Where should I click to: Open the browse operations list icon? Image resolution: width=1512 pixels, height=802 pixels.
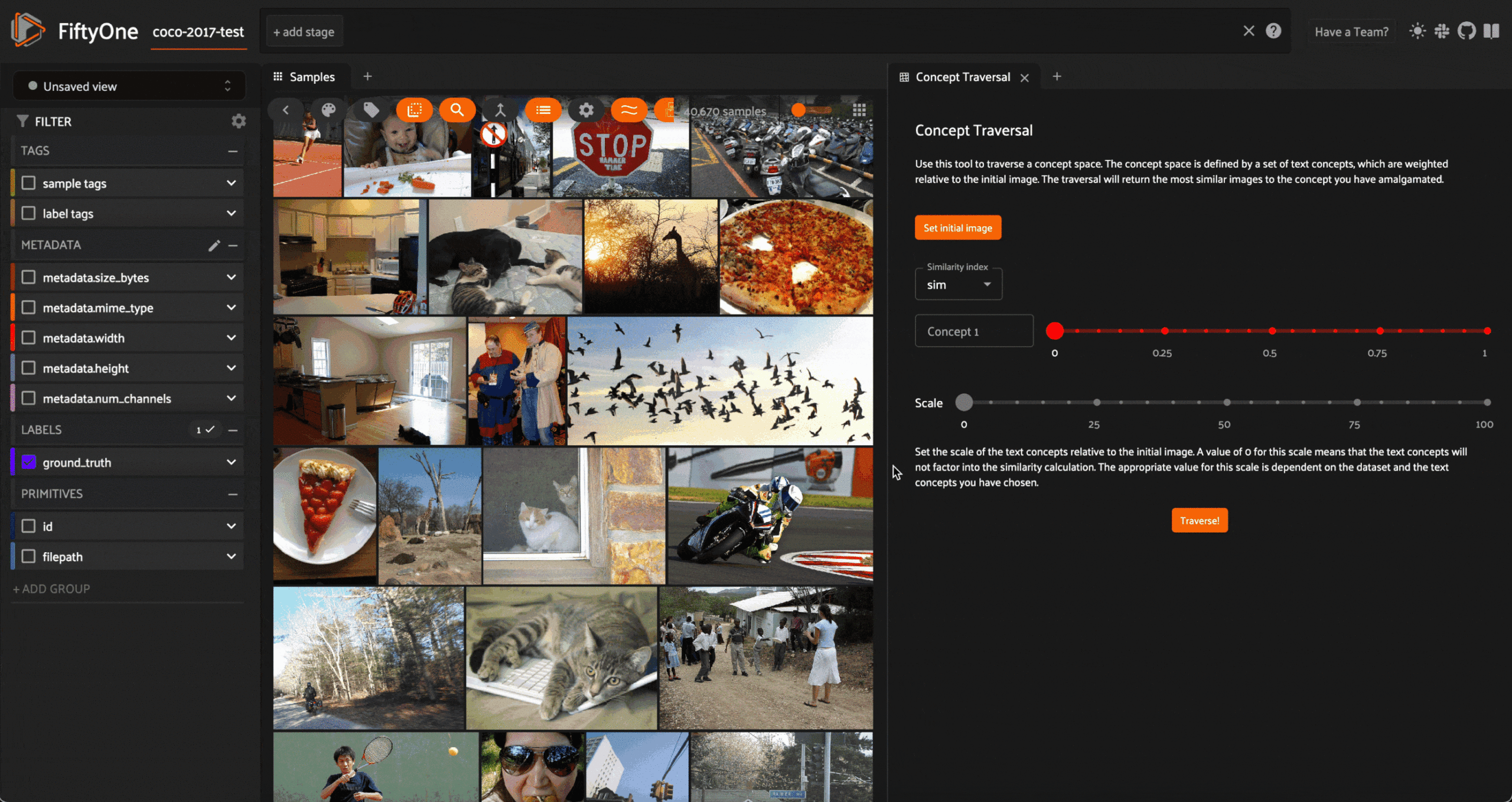[x=543, y=110]
